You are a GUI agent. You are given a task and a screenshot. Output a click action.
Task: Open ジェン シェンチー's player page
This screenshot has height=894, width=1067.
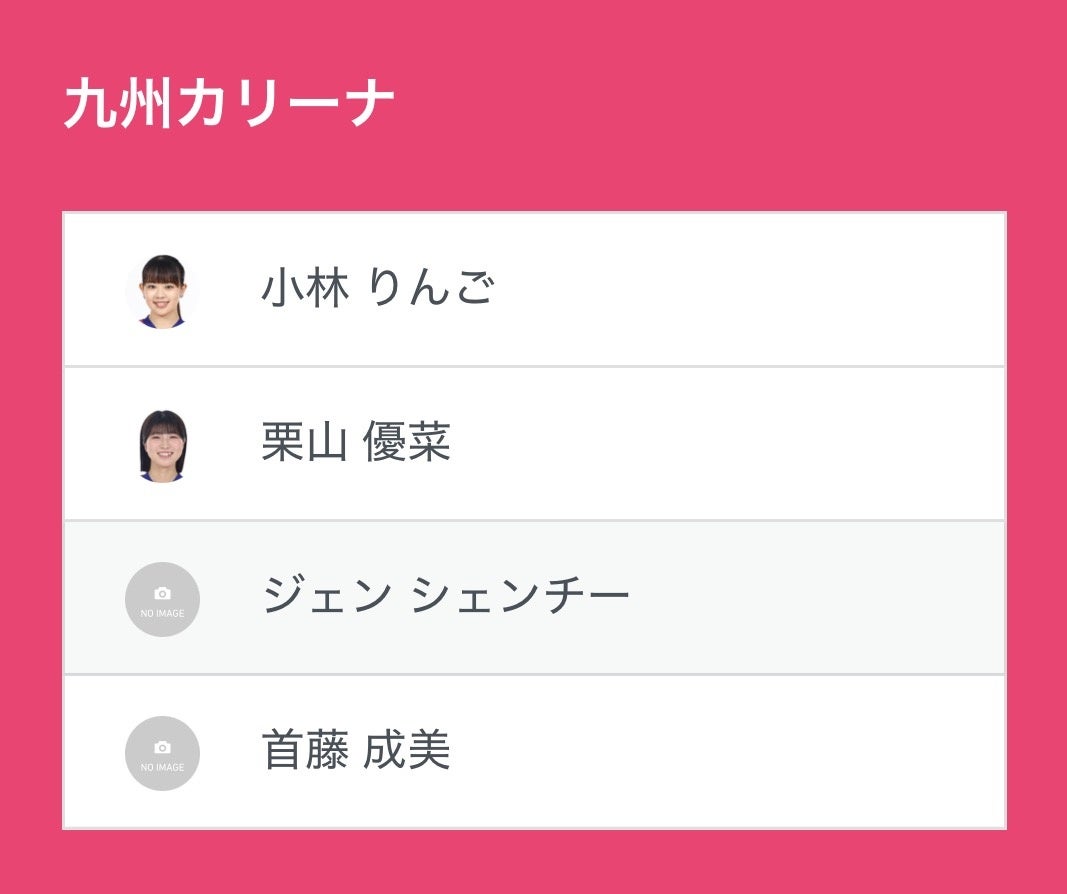pyautogui.click(x=445, y=597)
